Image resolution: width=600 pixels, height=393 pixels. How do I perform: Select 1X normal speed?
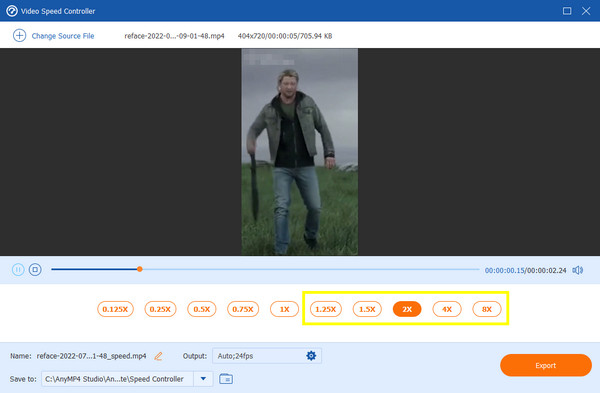pyautogui.click(x=284, y=309)
